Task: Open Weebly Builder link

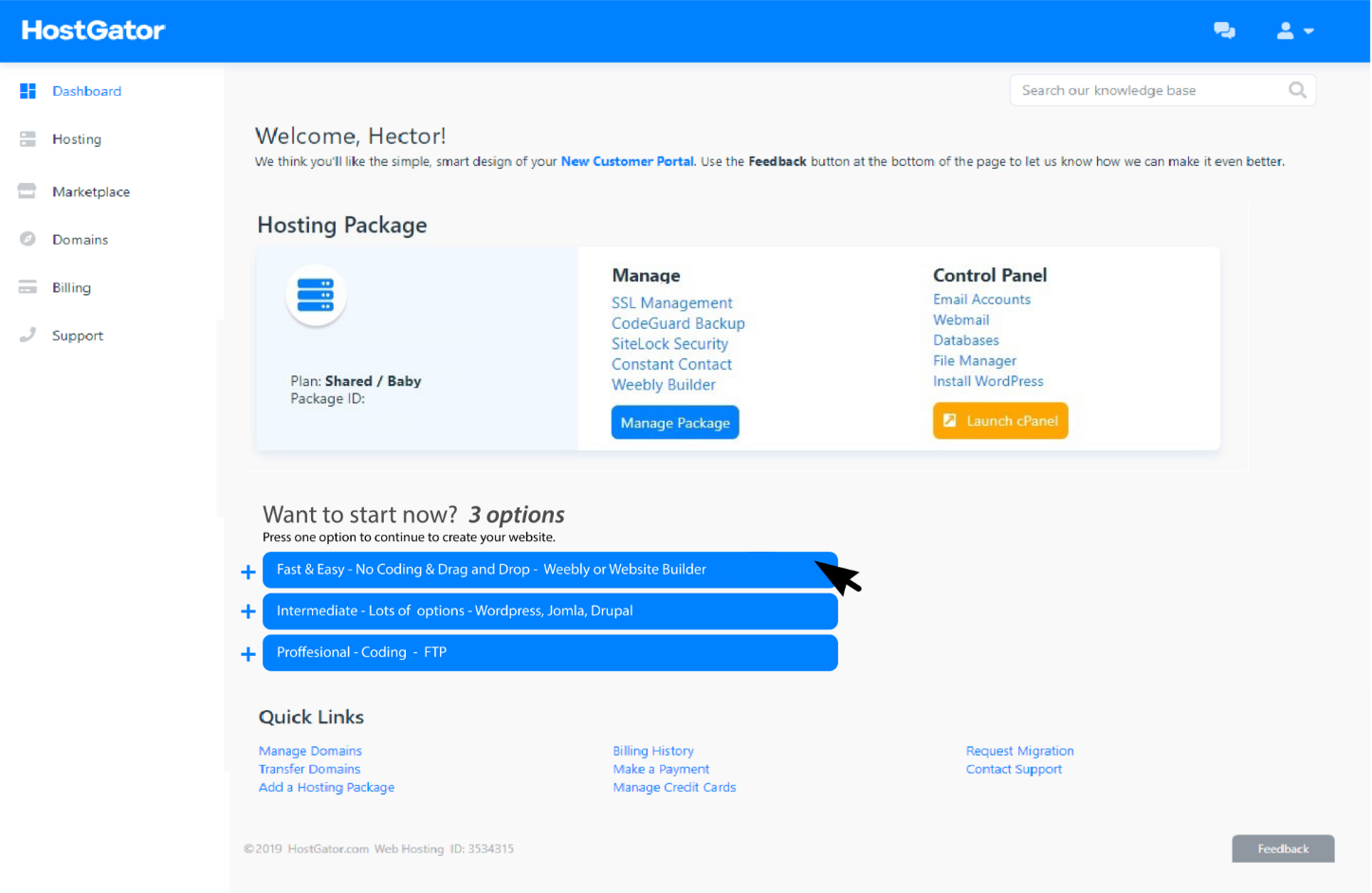Action: point(663,385)
